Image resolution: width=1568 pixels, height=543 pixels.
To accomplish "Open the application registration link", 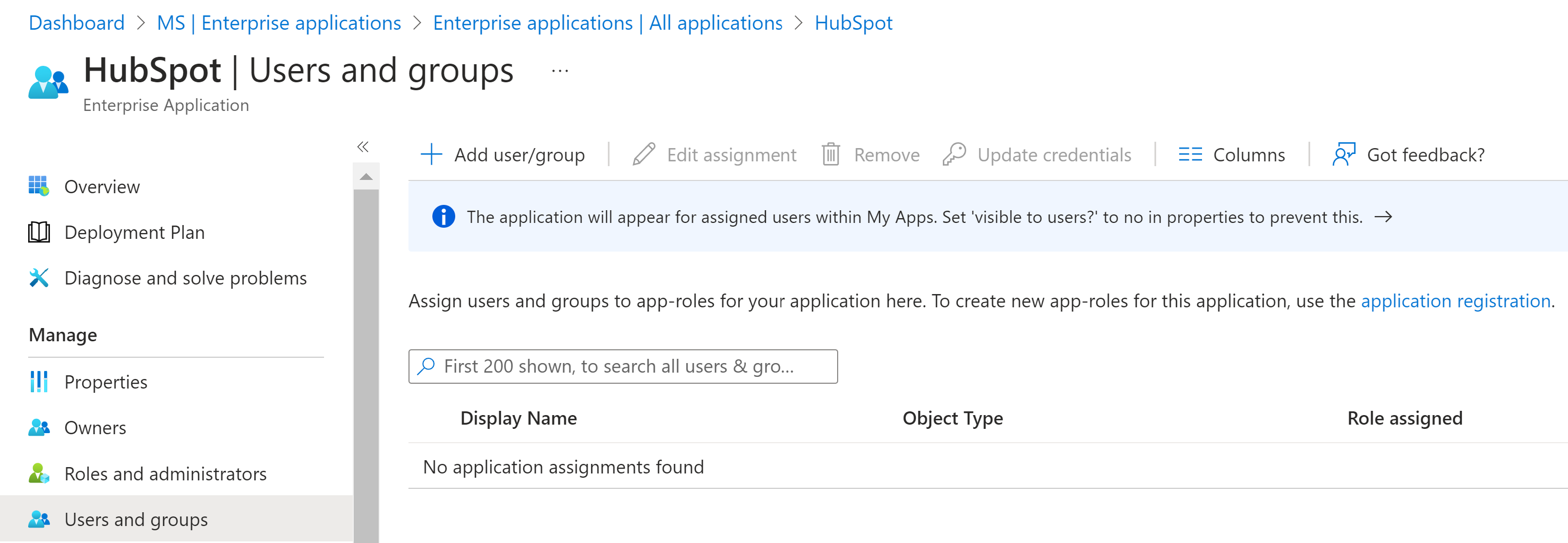I will coord(1455,301).
